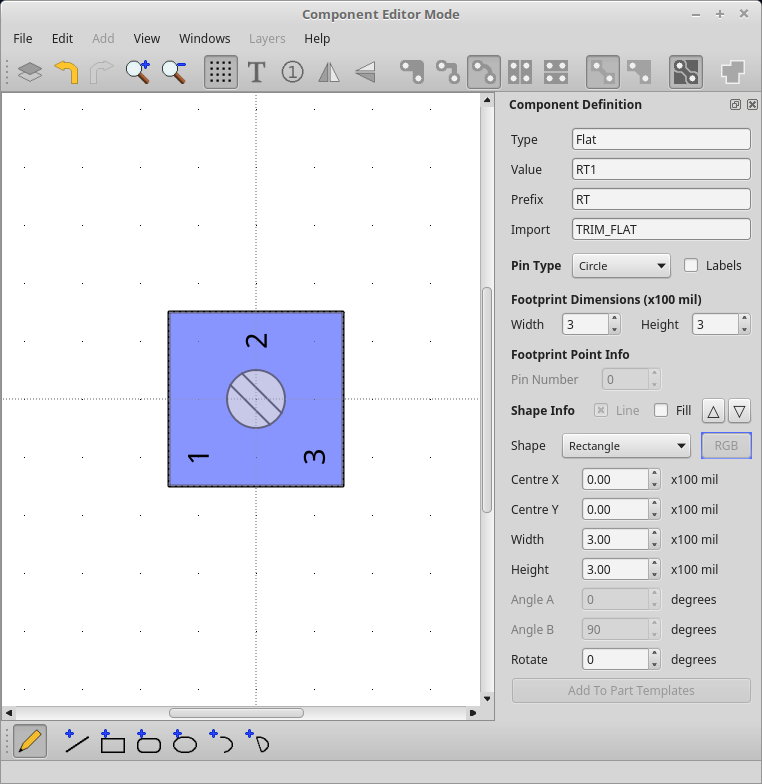Choose the add rectangle tool
This screenshot has height=784, width=762.
pyautogui.click(x=112, y=741)
